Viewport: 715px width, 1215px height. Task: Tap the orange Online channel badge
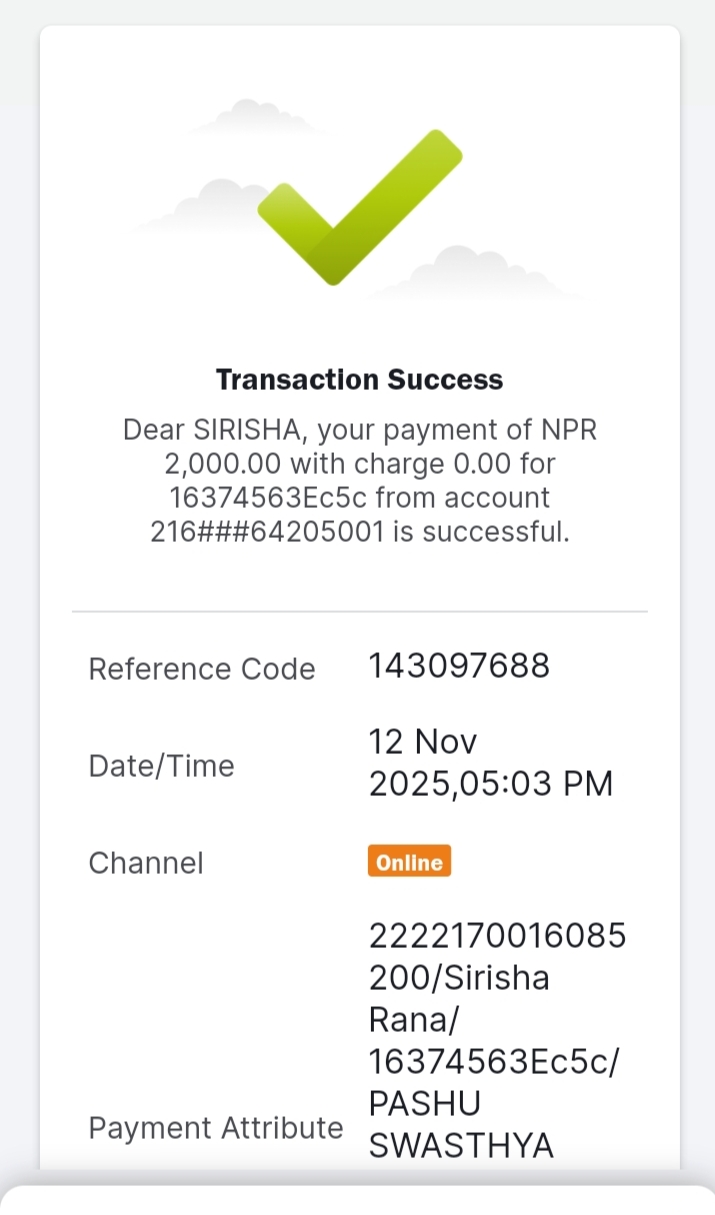coord(409,862)
